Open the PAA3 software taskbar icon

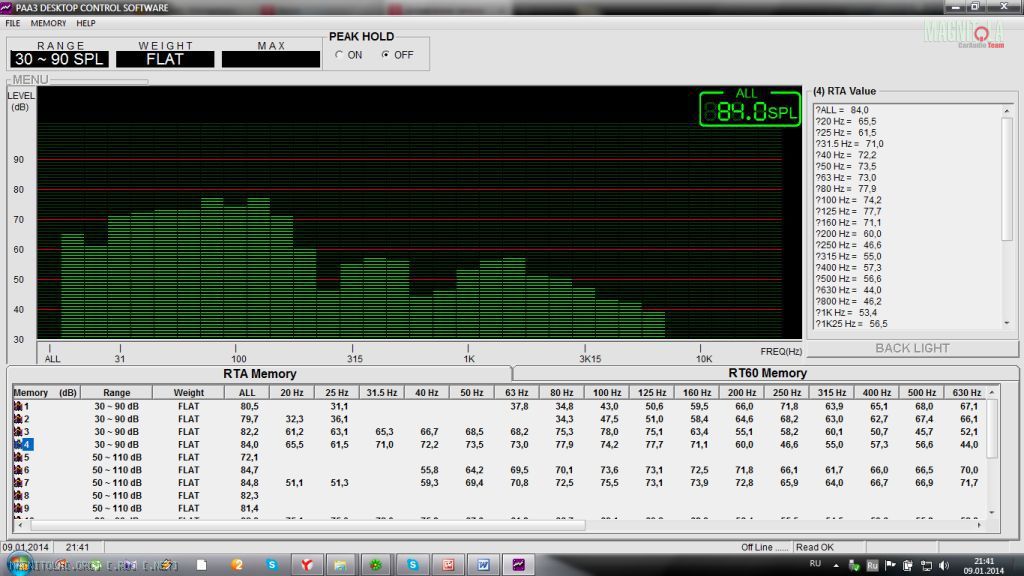tap(519, 565)
